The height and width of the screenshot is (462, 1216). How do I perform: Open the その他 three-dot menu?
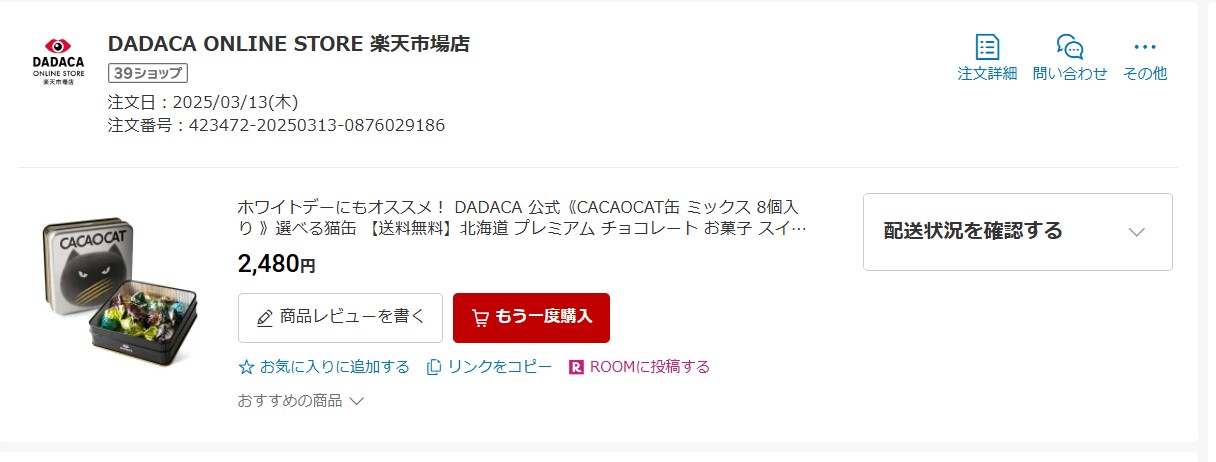click(x=1145, y=47)
